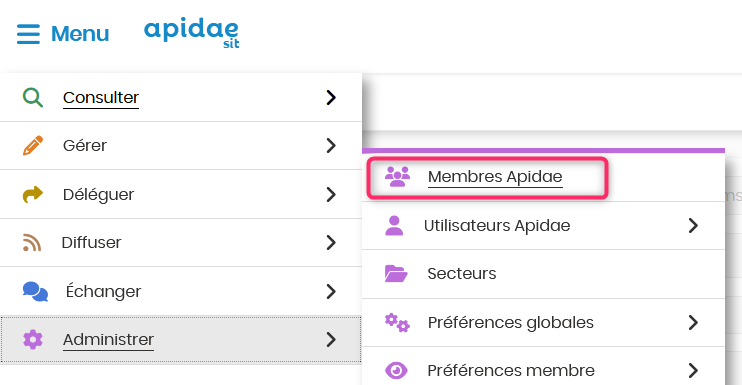
Task: Click the hamburger Menu icon
Action: [x=28, y=34]
